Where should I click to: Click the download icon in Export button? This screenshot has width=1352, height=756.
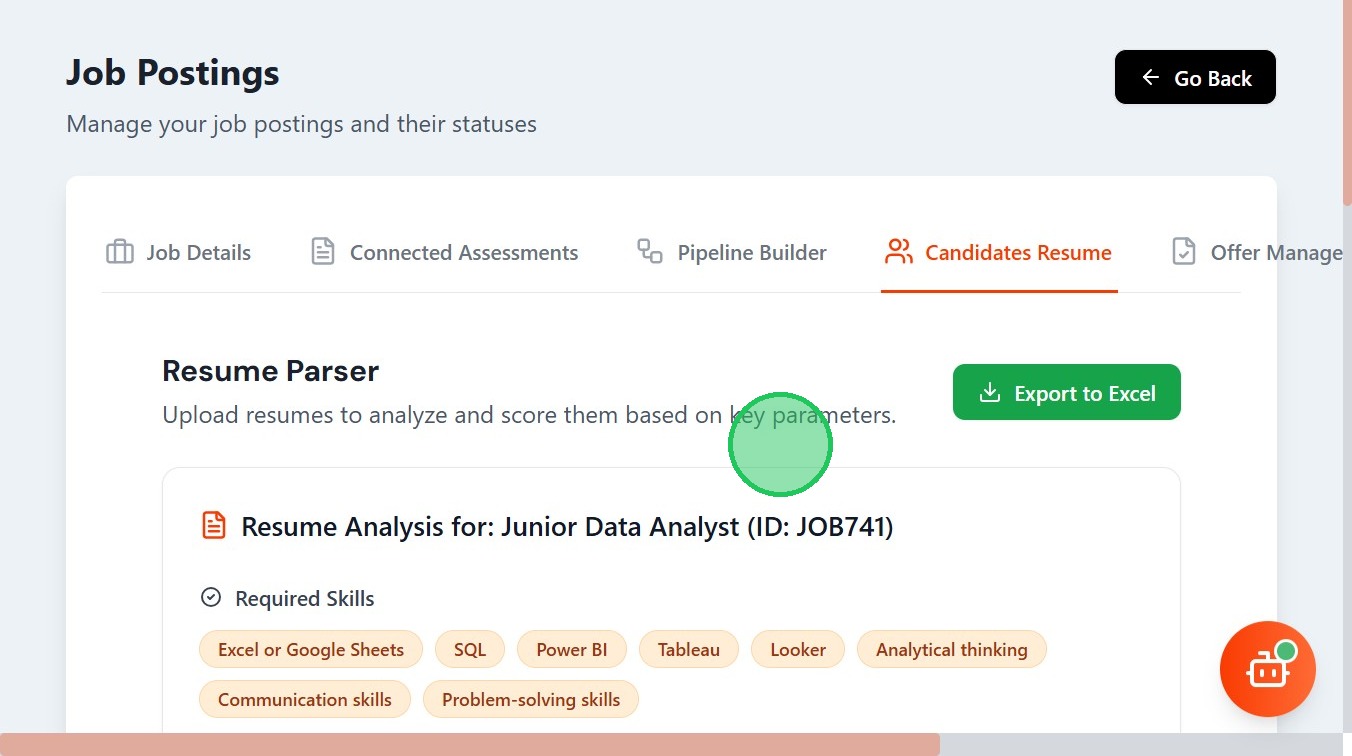tap(990, 393)
